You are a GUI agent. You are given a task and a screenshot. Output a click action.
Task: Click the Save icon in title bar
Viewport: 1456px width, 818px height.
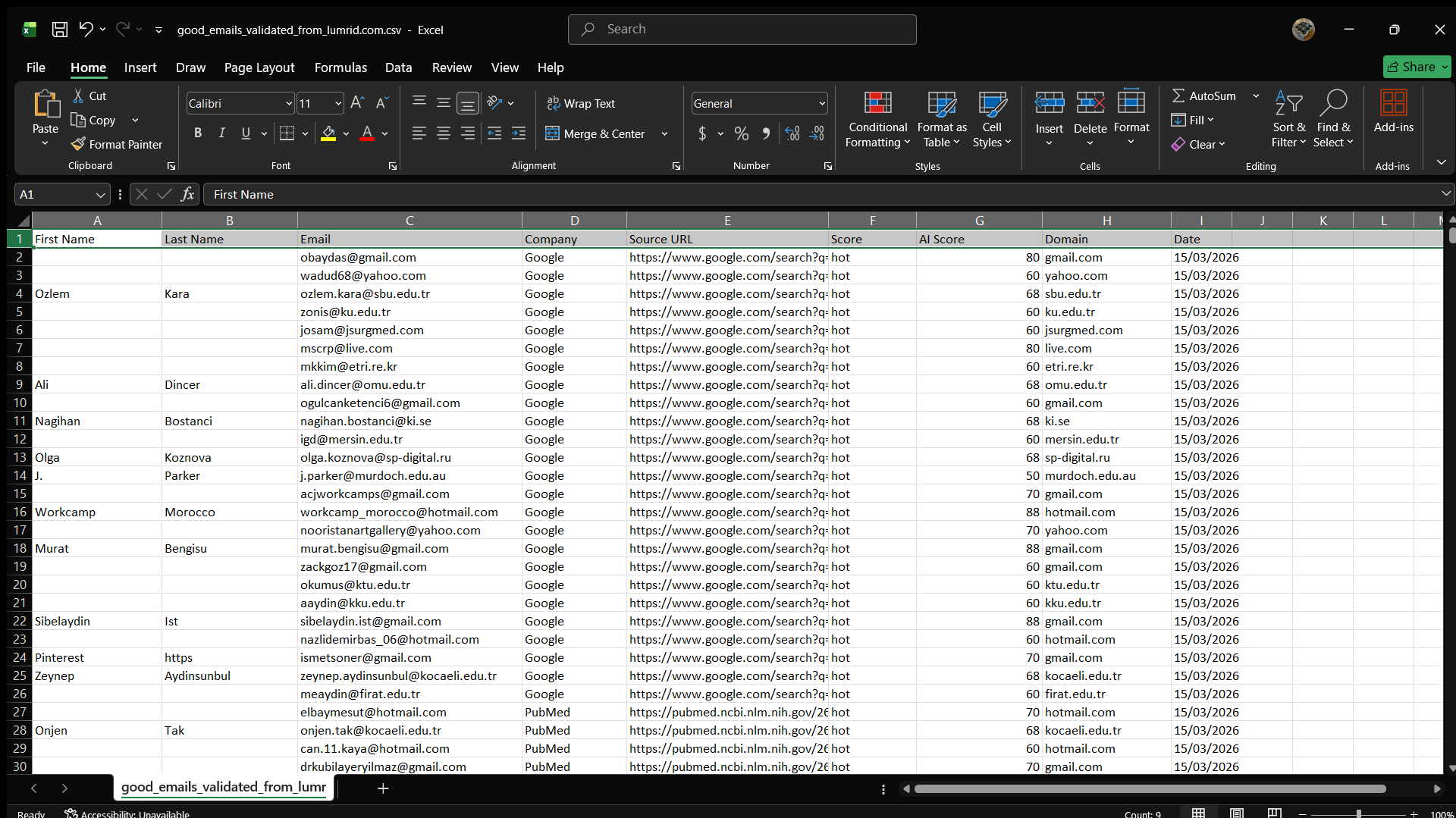click(x=59, y=30)
